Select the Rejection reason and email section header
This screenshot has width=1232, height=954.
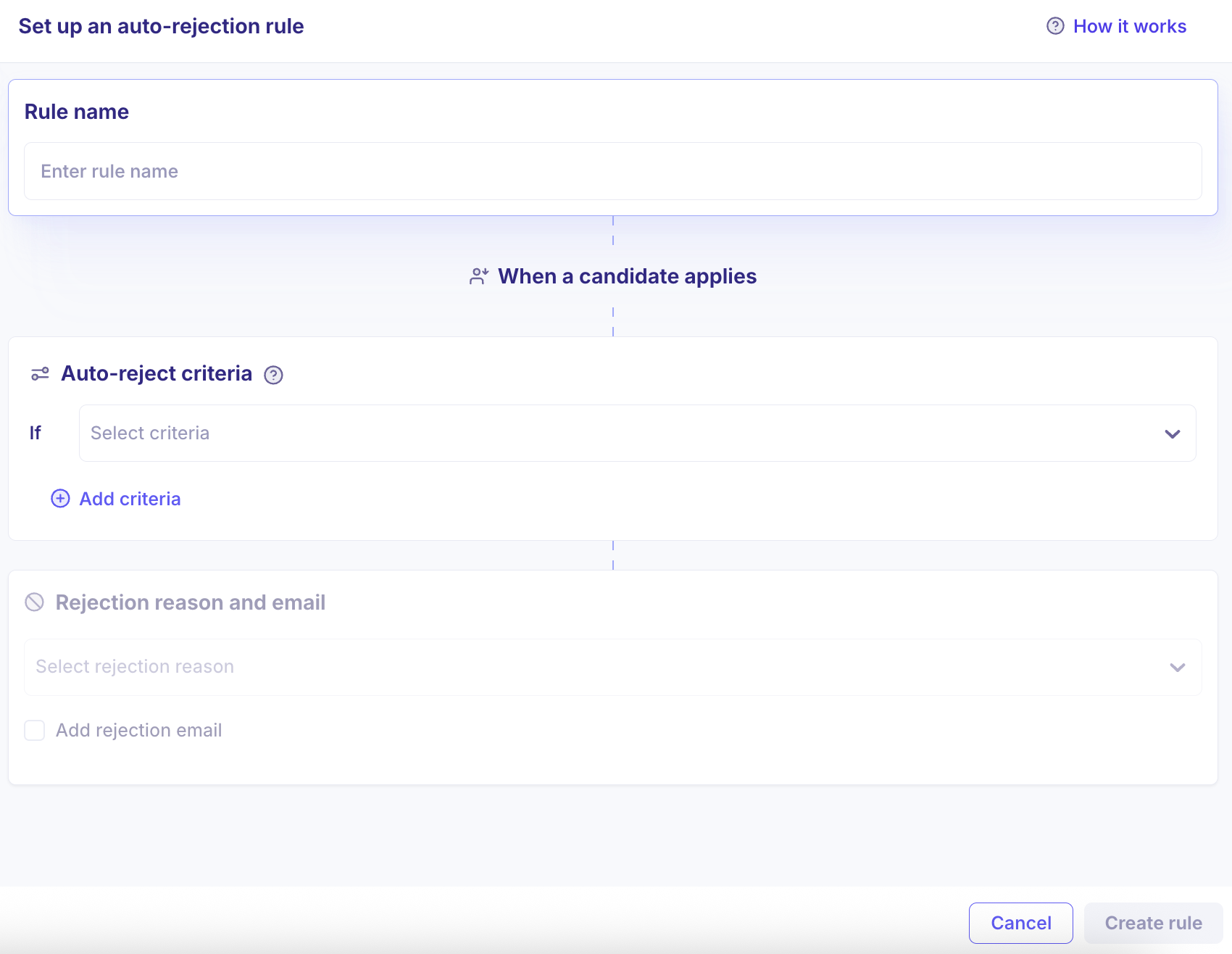point(190,602)
